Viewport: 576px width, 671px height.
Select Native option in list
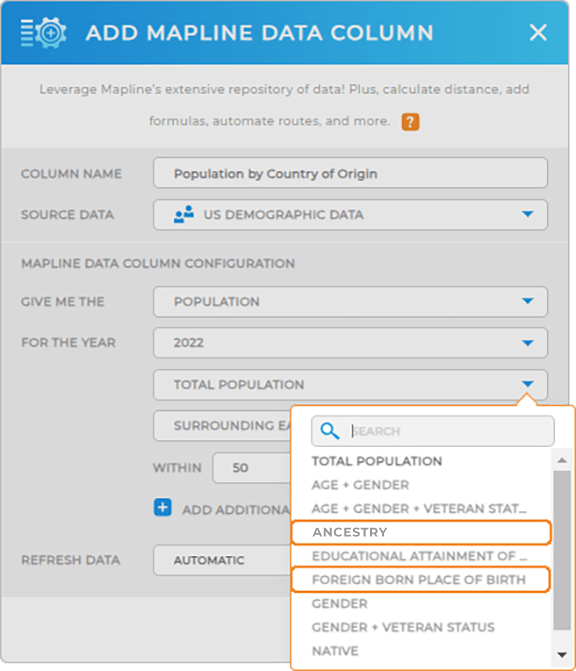335,651
